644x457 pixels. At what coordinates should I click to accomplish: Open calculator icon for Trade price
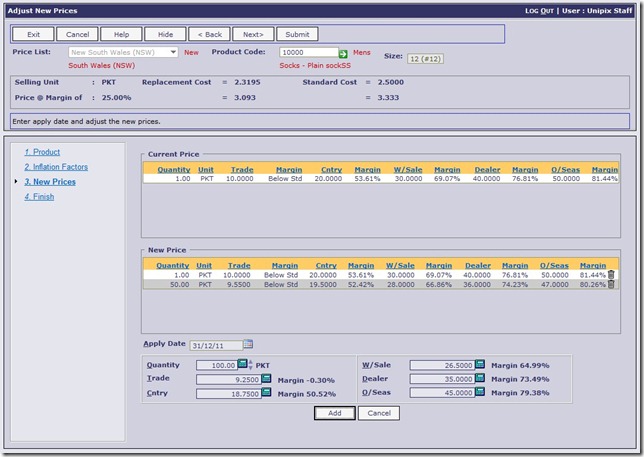click(x=266, y=380)
